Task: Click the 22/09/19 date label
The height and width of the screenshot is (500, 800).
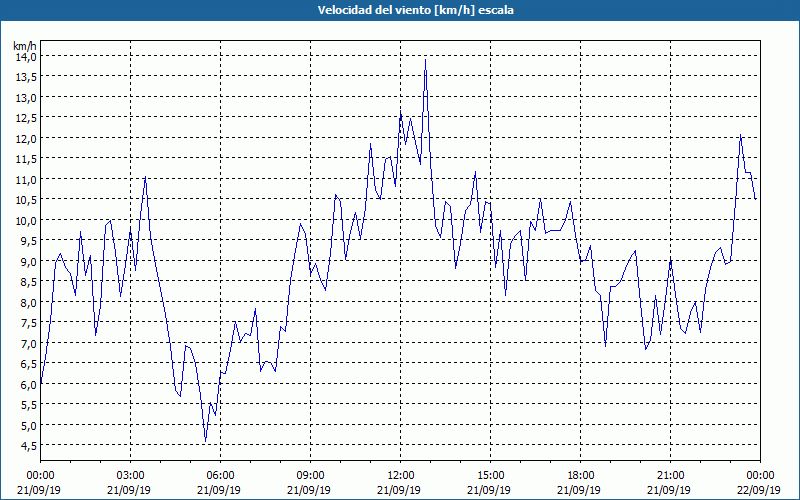Action: (760, 490)
